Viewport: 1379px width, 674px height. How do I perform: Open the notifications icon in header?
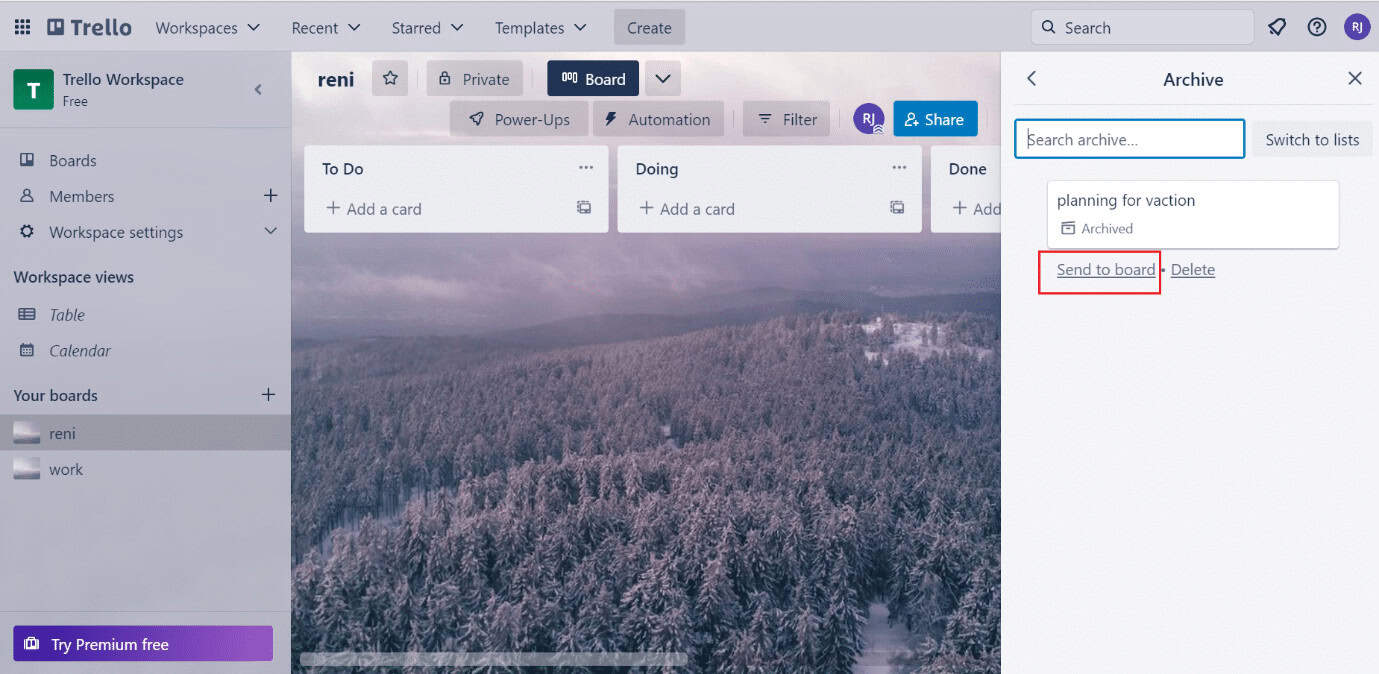(x=1277, y=27)
